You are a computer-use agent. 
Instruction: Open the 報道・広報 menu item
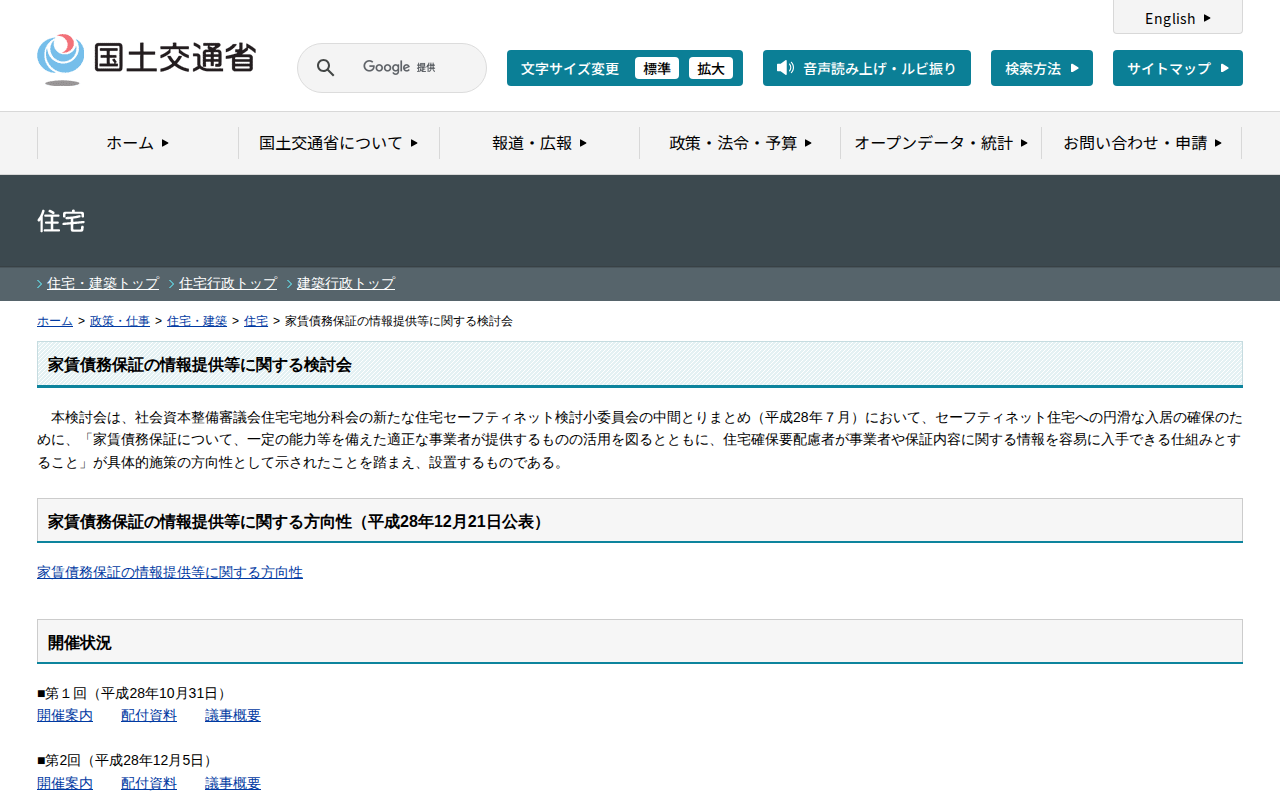click(539, 143)
